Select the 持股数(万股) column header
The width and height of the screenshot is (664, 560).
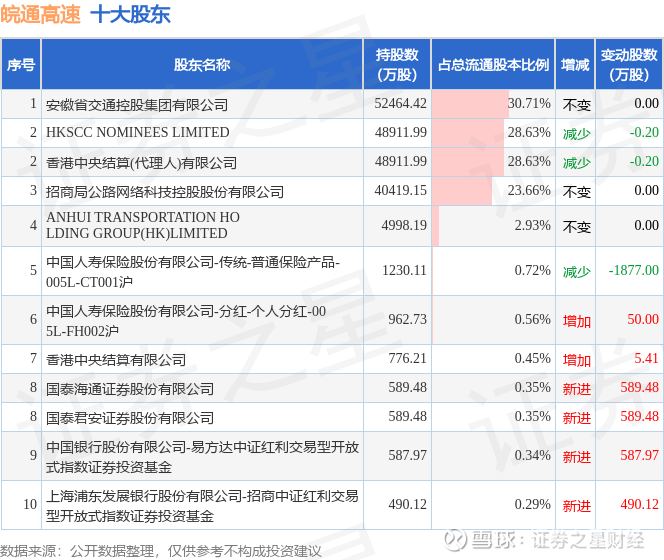(397, 64)
